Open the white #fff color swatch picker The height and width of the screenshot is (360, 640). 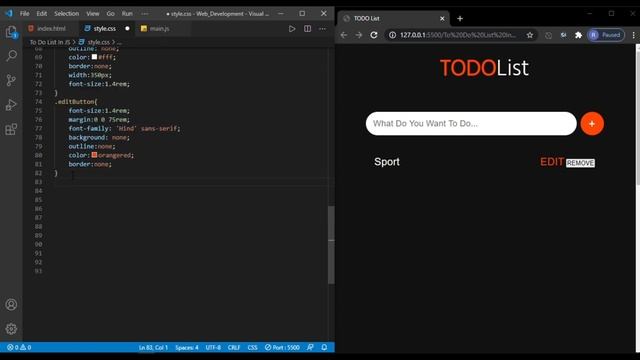coord(94,57)
